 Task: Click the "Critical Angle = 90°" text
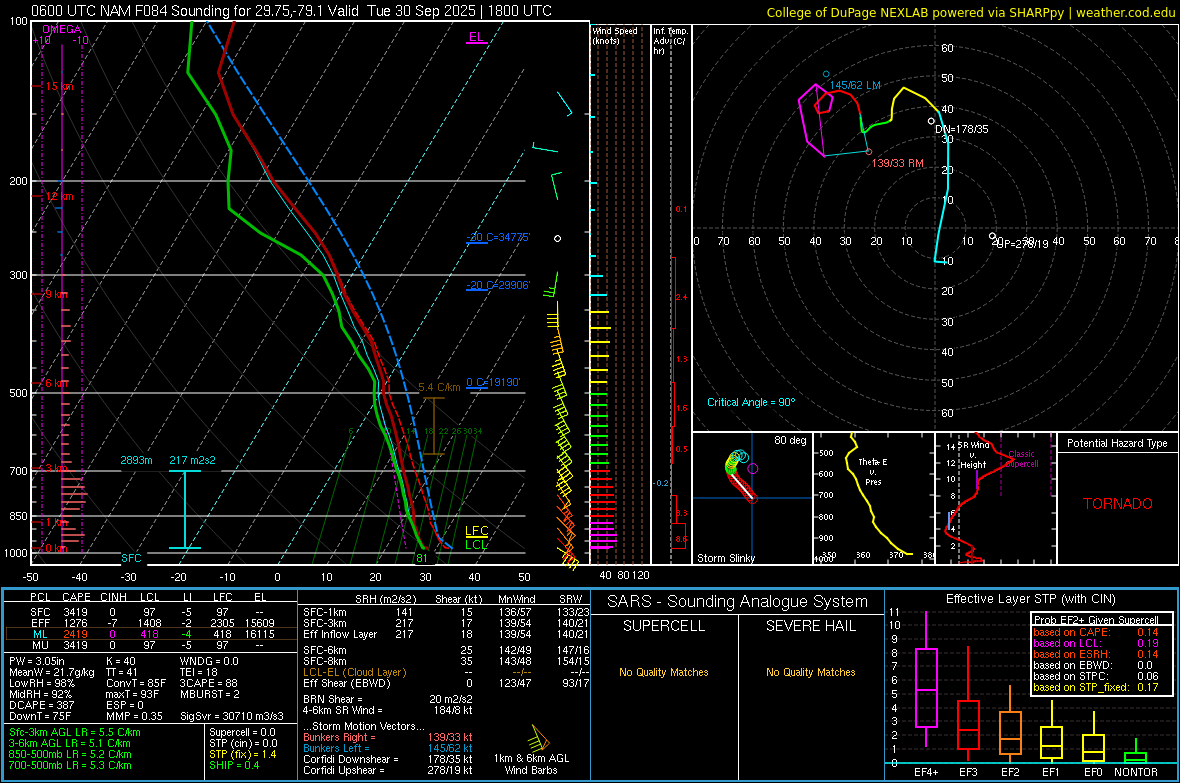[x=751, y=402]
